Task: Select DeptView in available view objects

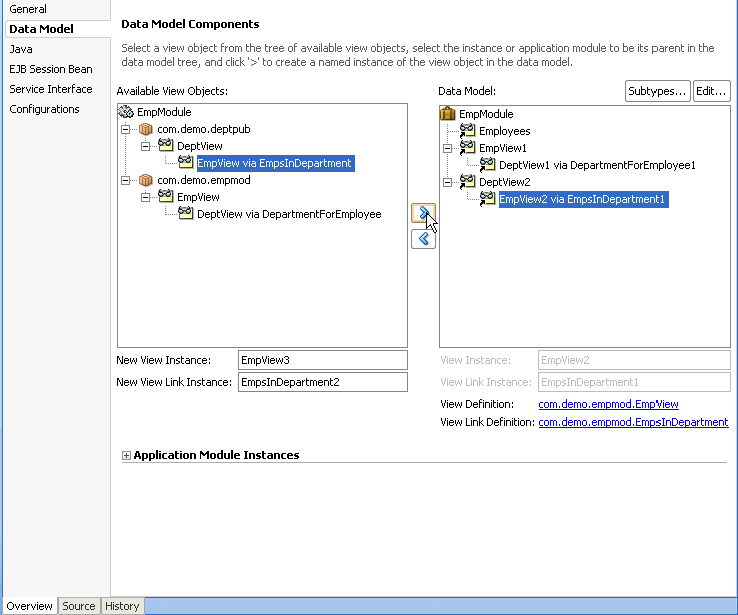Action: coord(200,146)
